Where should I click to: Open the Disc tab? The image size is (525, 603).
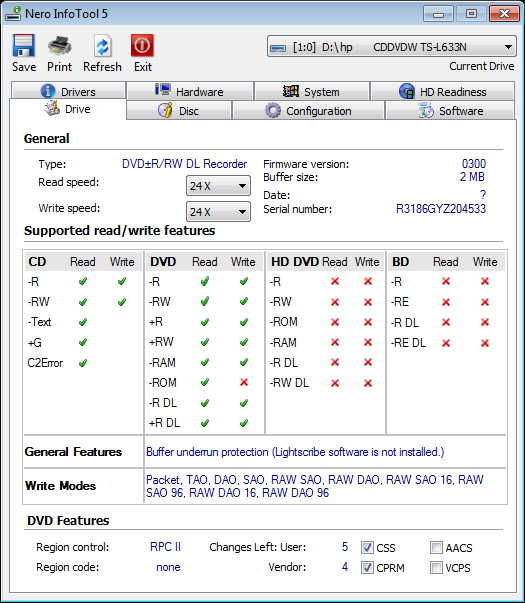[x=179, y=111]
